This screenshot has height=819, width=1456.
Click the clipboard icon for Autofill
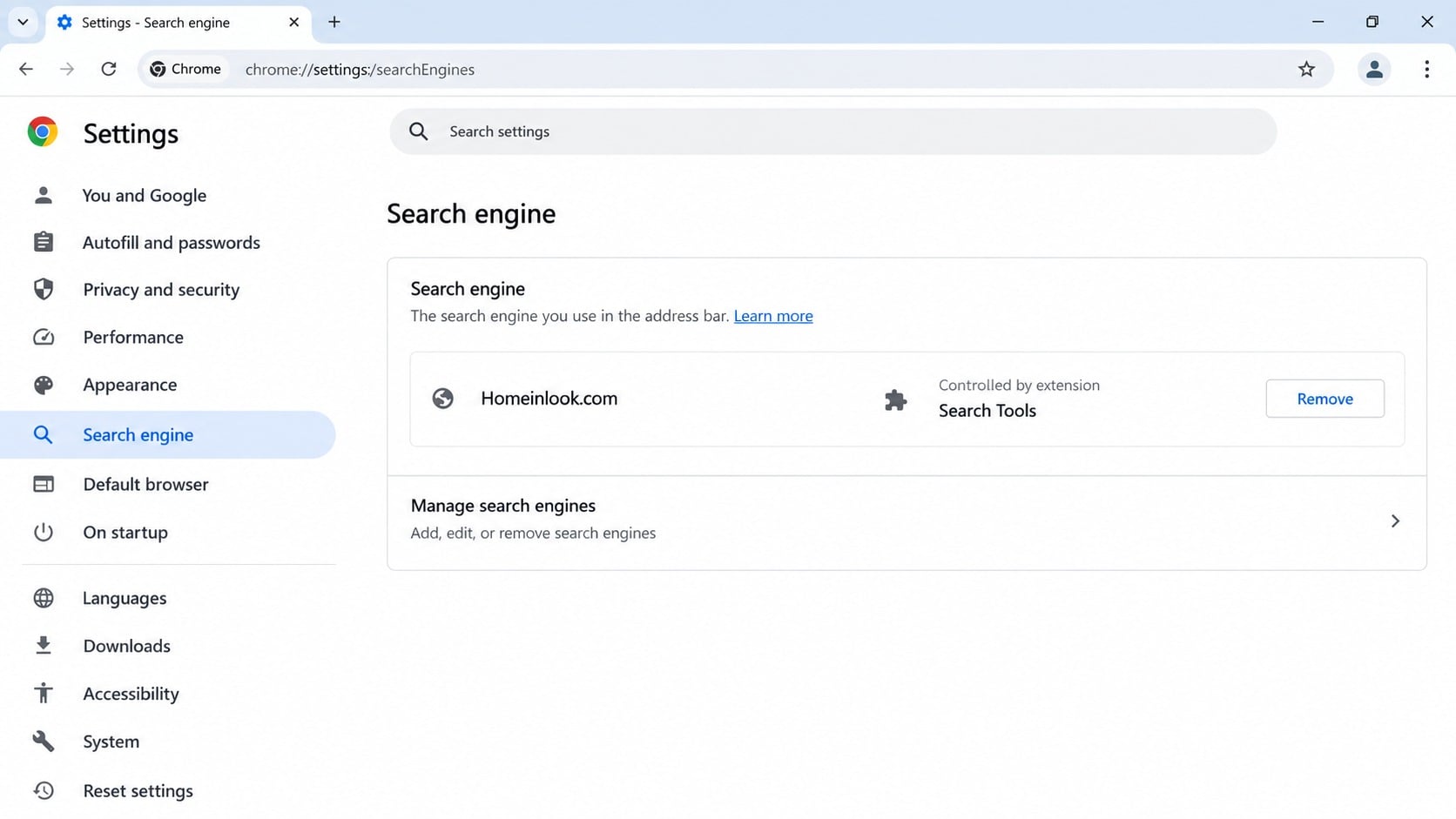click(x=44, y=242)
